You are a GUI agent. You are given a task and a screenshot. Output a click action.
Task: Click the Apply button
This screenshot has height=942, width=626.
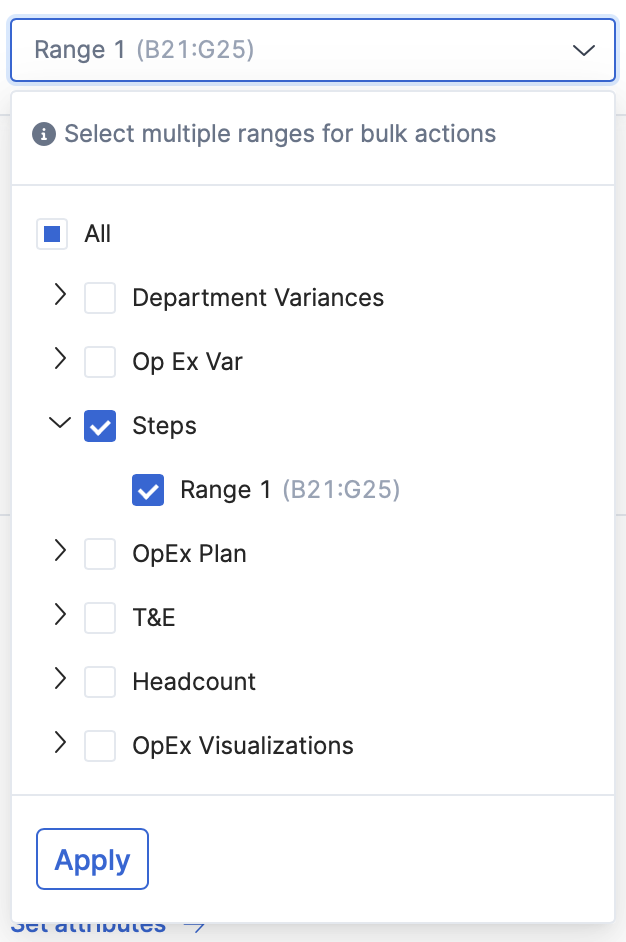point(92,859)
